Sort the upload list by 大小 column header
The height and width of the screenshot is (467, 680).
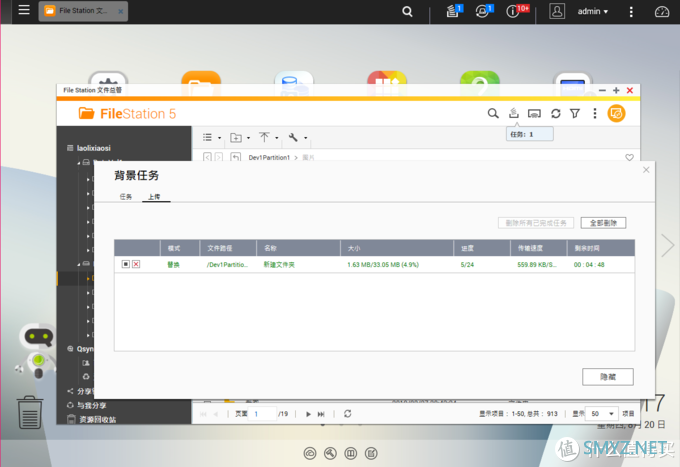(x=397, y=248)
